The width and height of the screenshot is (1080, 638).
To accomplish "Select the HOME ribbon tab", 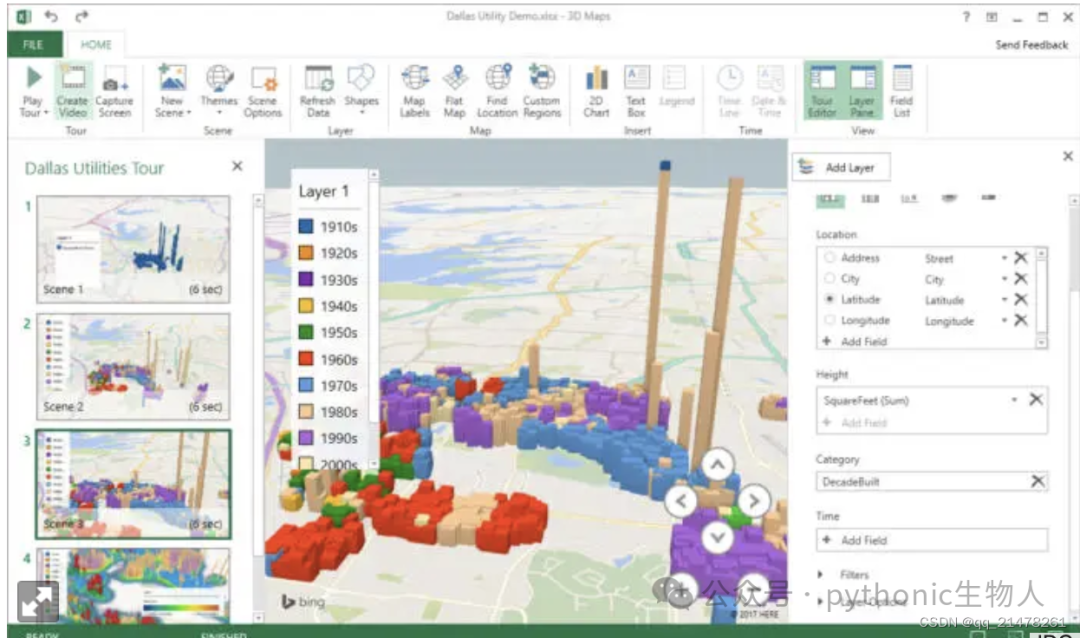I will tap(96, 45).
